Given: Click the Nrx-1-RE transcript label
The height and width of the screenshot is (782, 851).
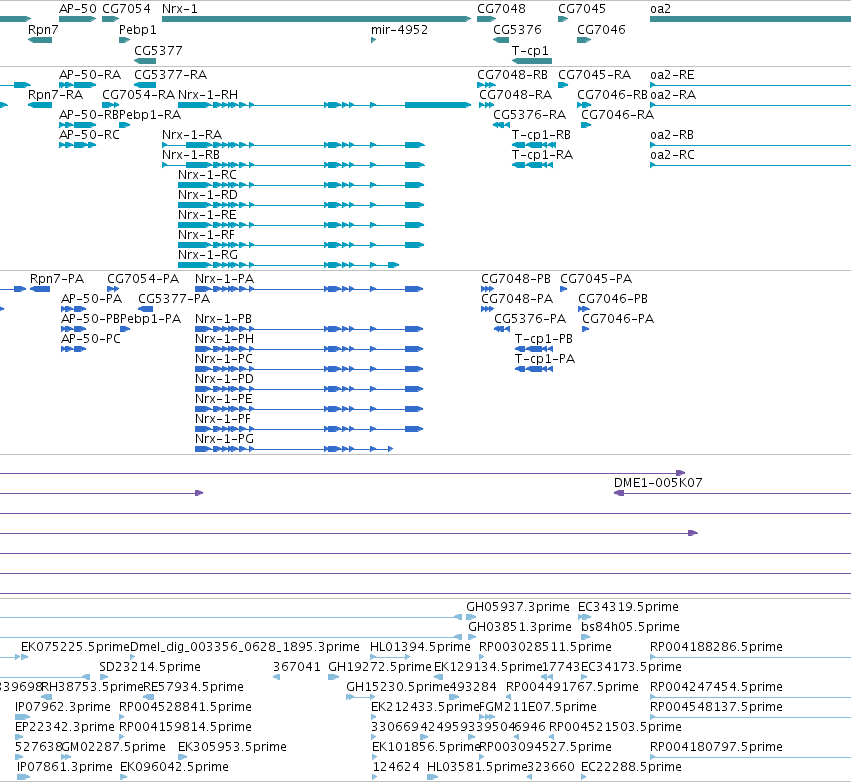Looking at the screenshot, I should click(x=207, y=215).
